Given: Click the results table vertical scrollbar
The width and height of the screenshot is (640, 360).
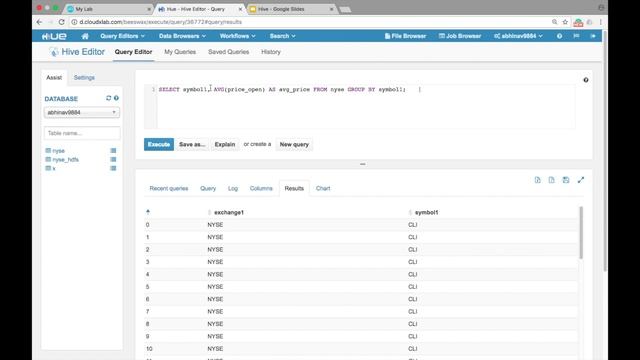Looking at the screenshot, I should pyautogui.click(x=581, y=233).
